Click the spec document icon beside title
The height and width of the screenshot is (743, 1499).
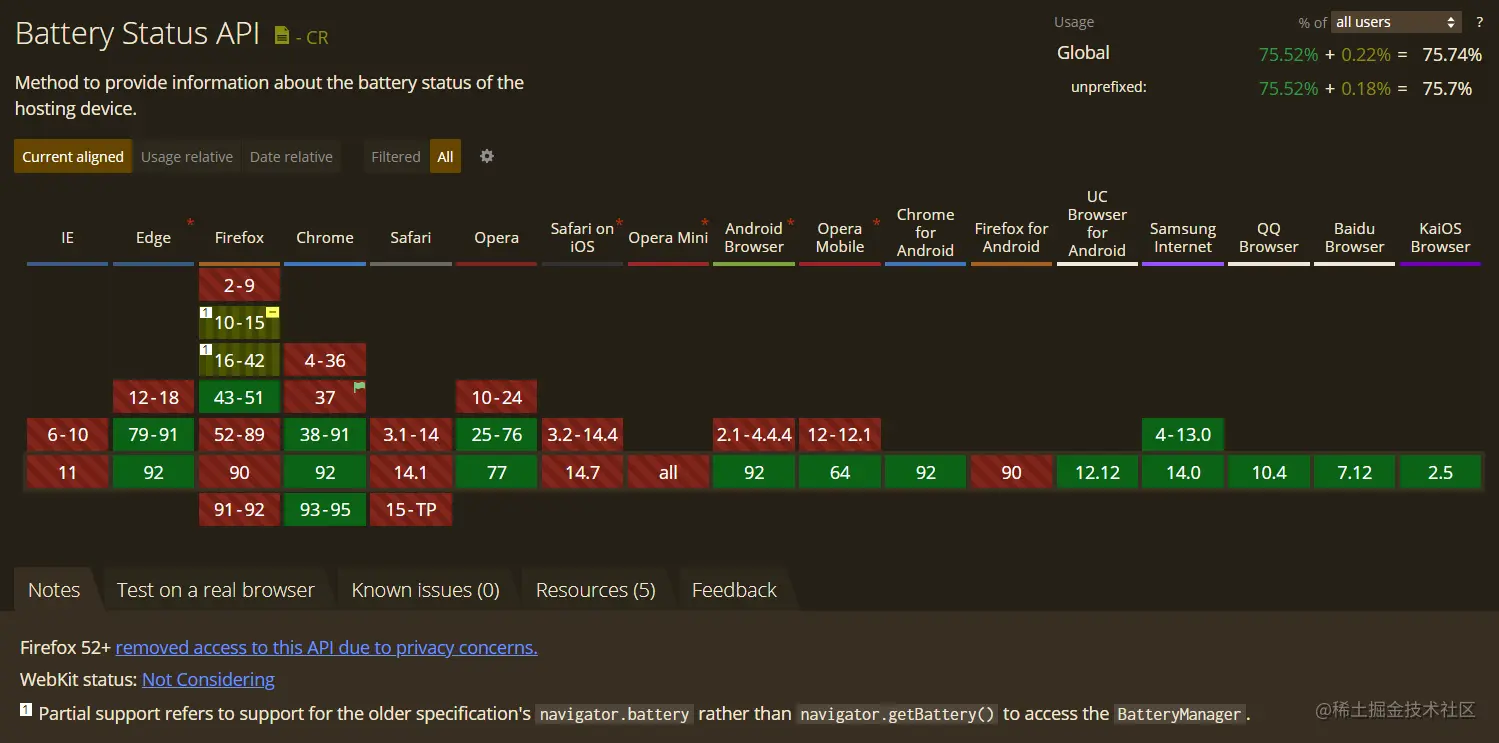tap(282, 35)
